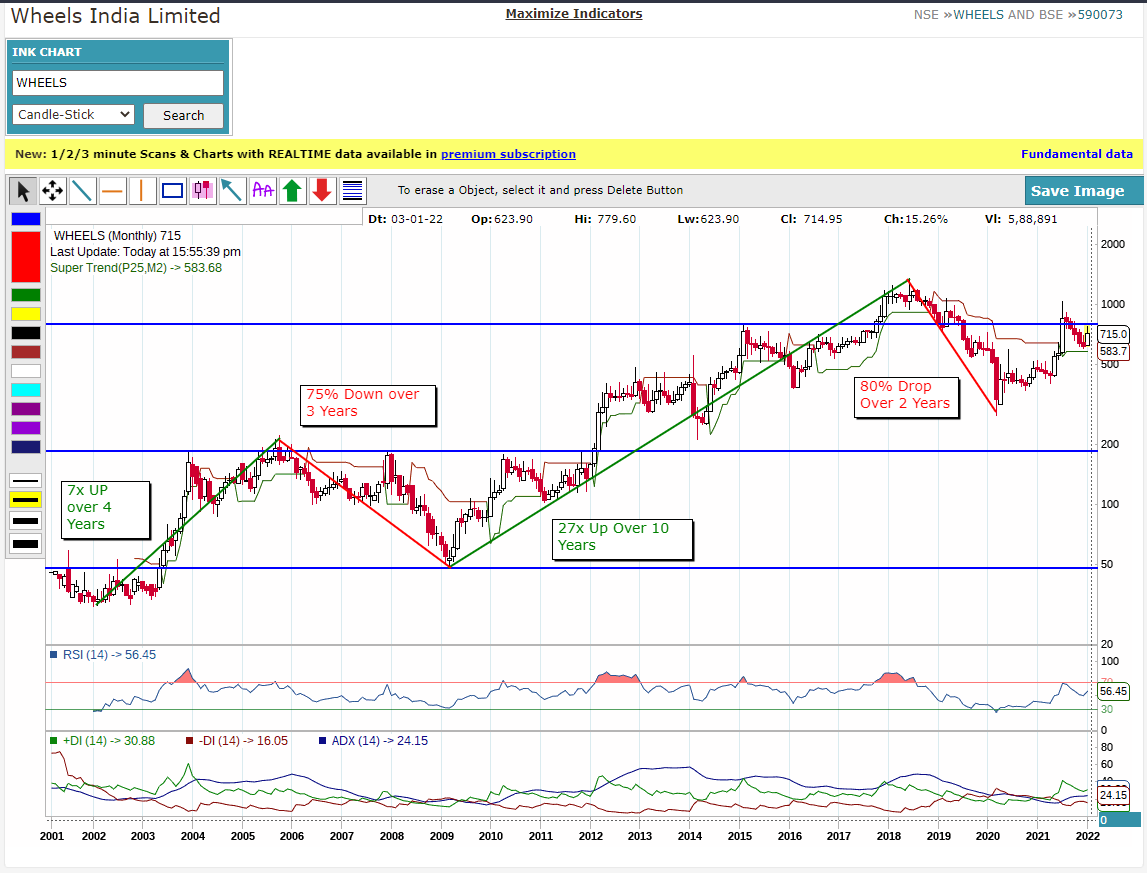This screenshot has height=873, width=1147.
Task: Pick the black color swatch
Action: (x=26, y=333)
